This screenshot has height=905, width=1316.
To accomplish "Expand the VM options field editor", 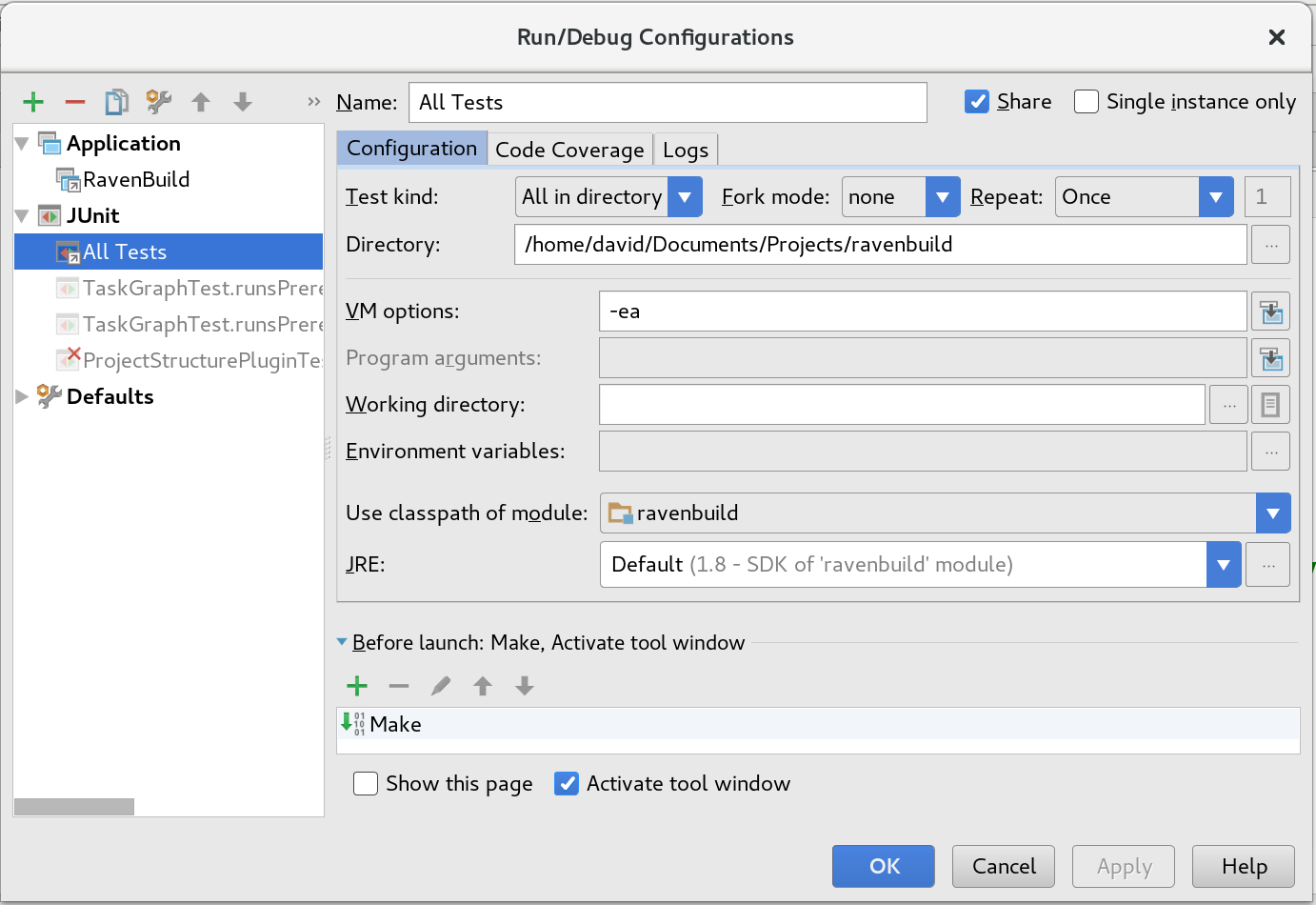I will point(1270,312).
